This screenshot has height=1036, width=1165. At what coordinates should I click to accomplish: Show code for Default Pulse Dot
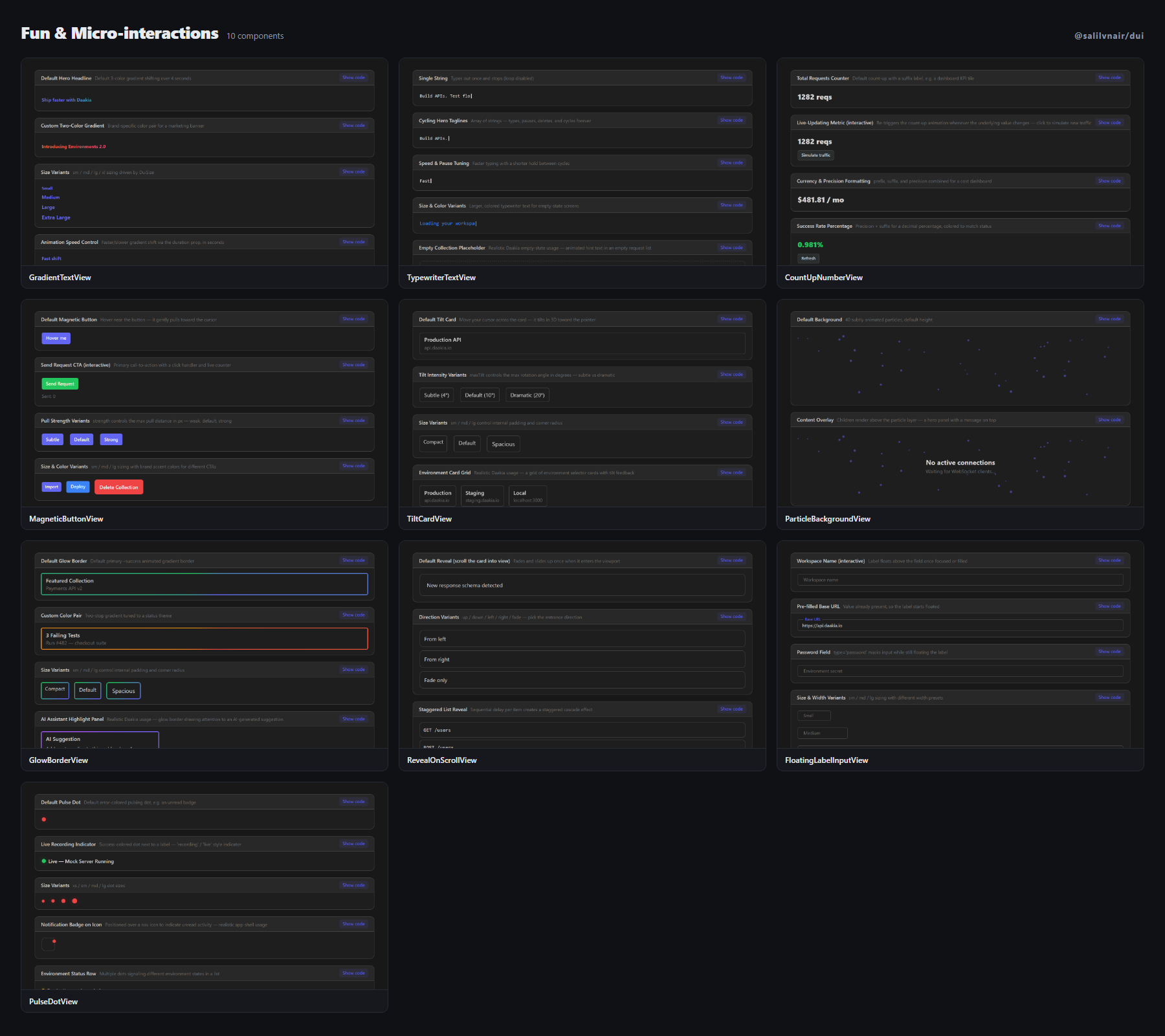tap(353, 802)
